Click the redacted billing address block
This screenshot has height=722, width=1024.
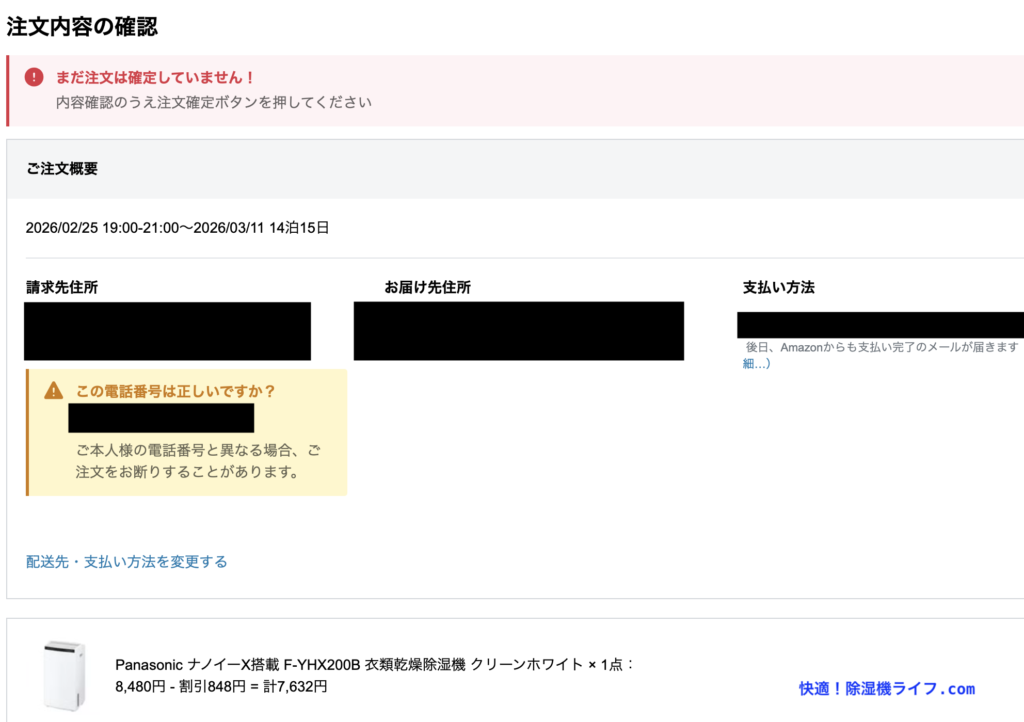click(x=168, y=331)
